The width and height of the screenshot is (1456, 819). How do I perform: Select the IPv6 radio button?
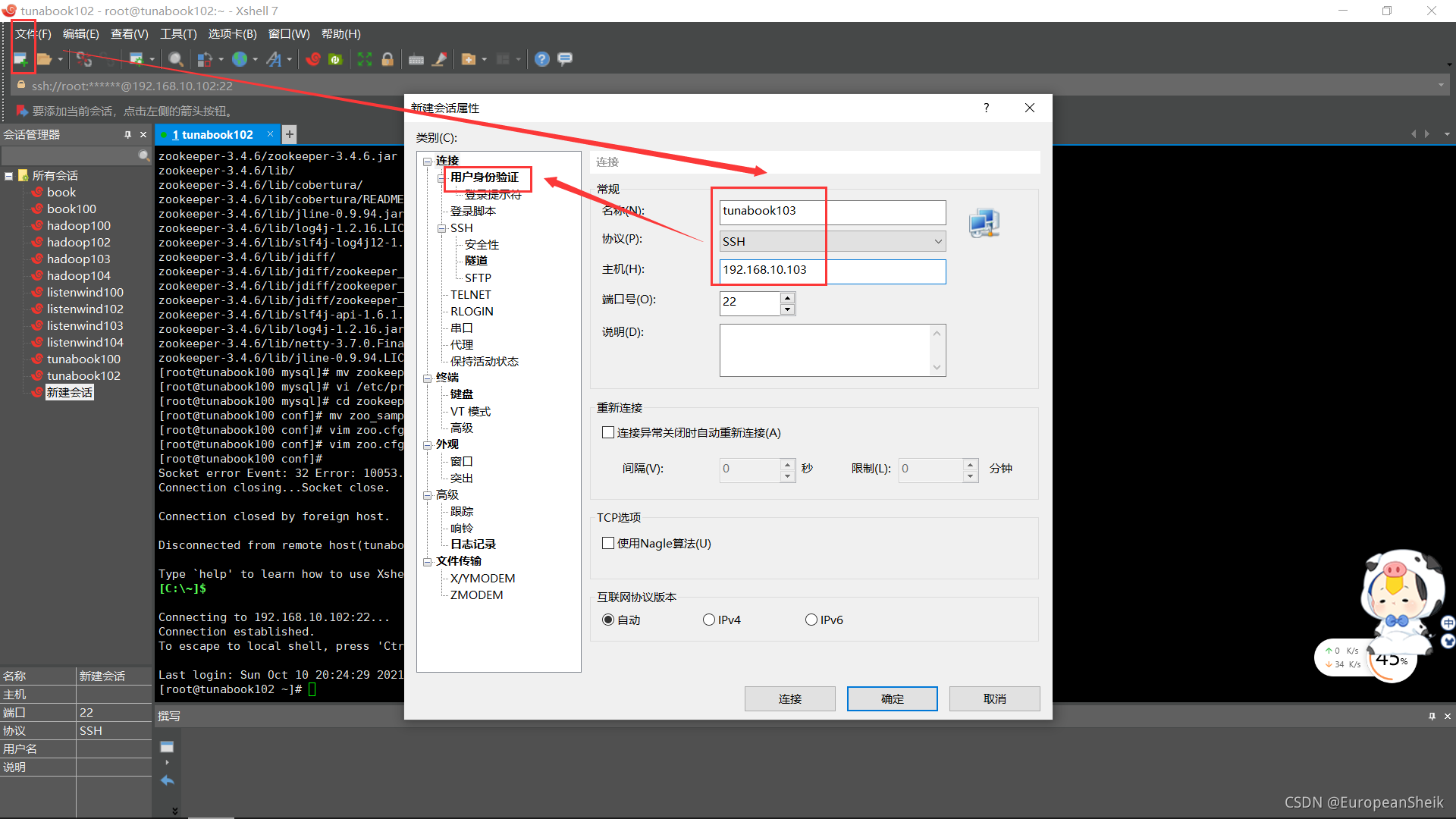pyautogui.click(x=811, y=620)
